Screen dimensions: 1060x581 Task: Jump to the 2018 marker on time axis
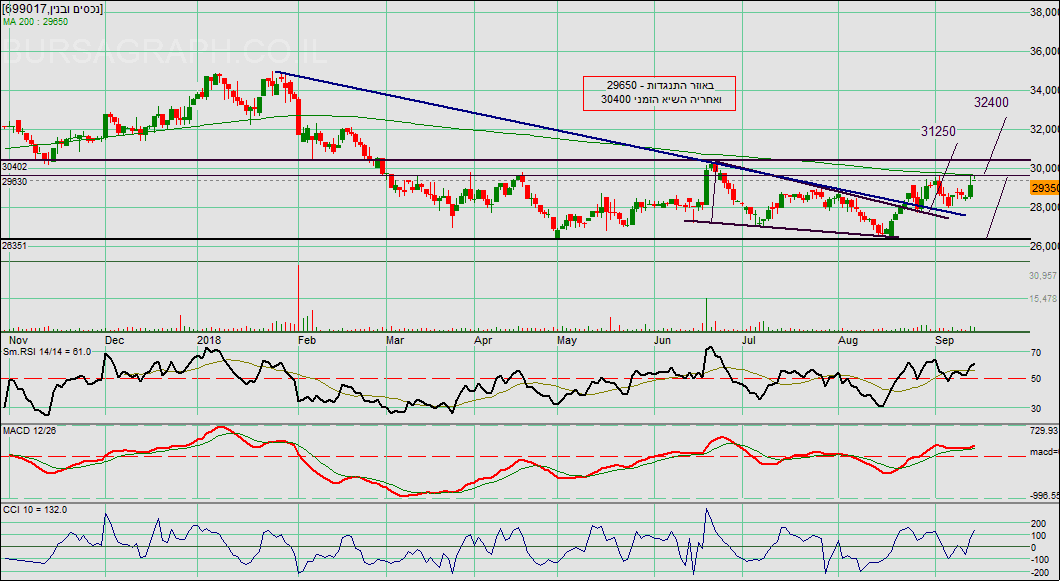tap(208, 340)
